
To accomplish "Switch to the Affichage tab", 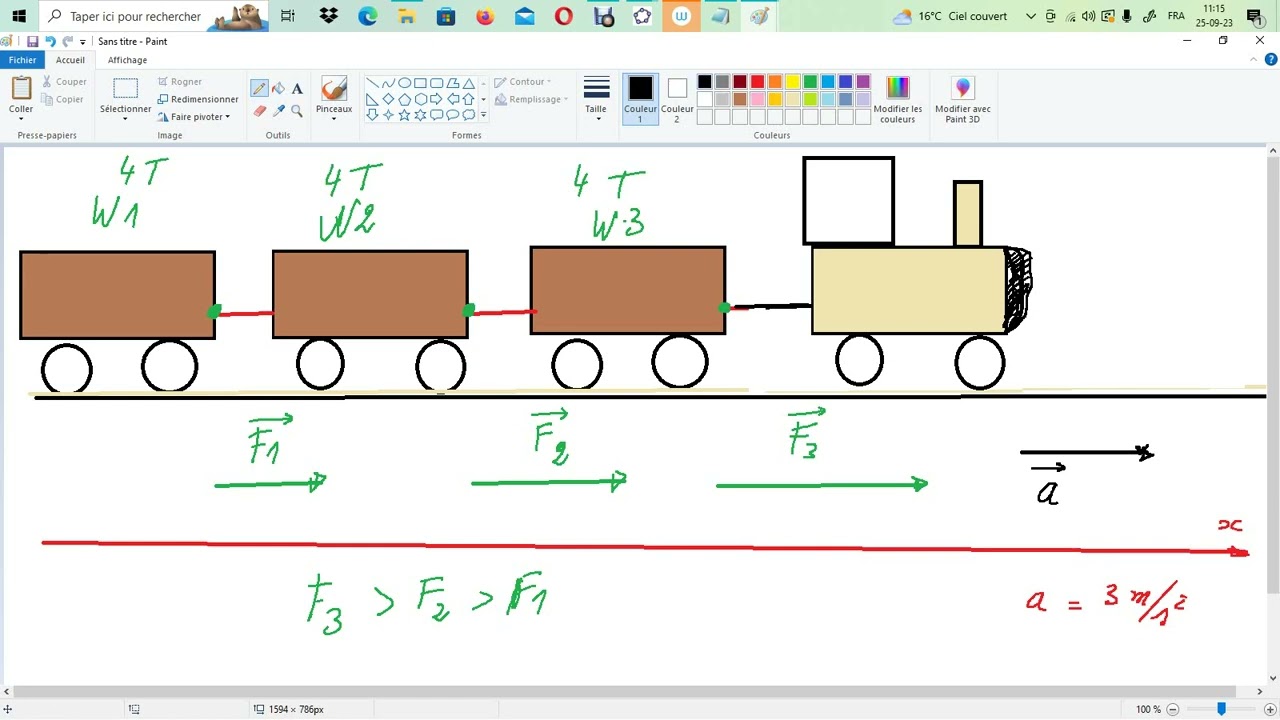I will coord(127,60).
